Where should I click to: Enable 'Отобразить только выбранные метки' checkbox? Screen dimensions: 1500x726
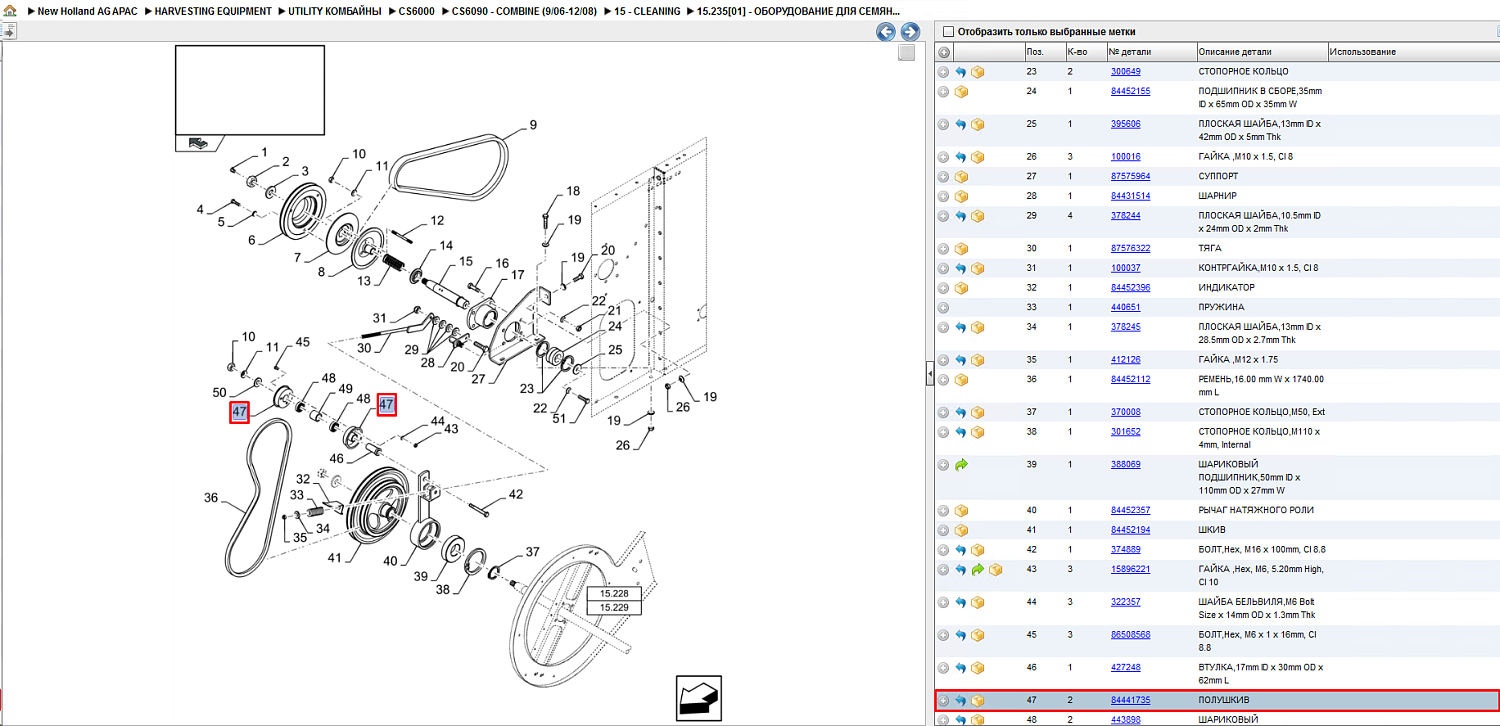click(948, 32)
